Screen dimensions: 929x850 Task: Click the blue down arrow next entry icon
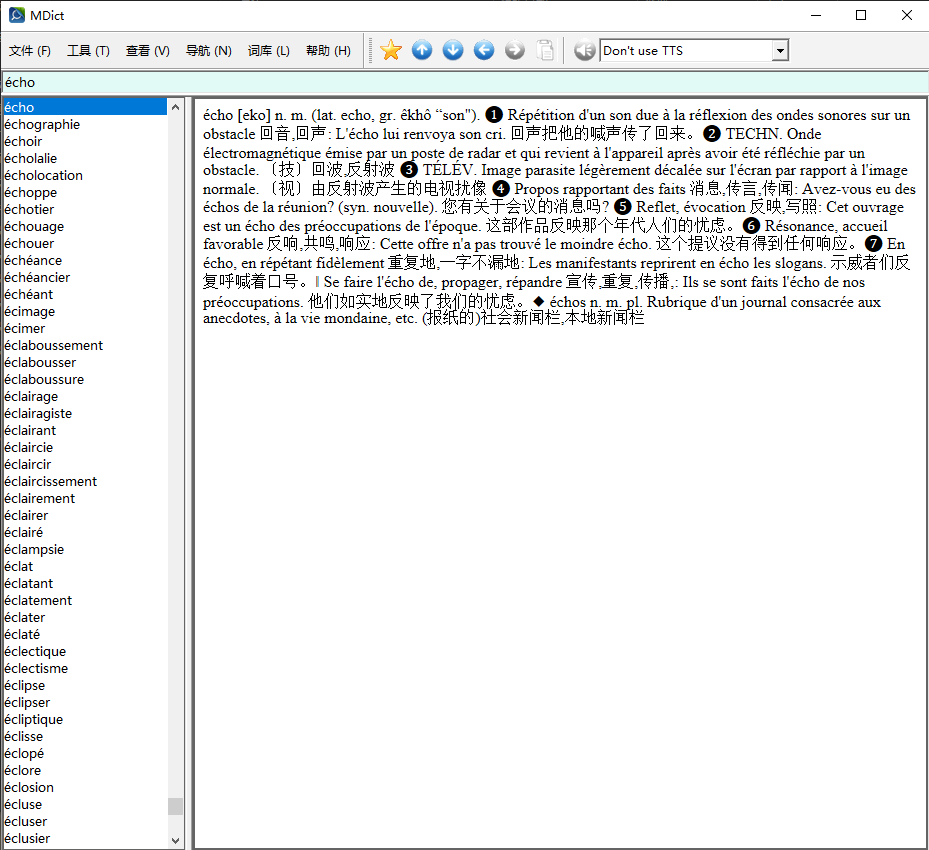(x=453, y=50)
